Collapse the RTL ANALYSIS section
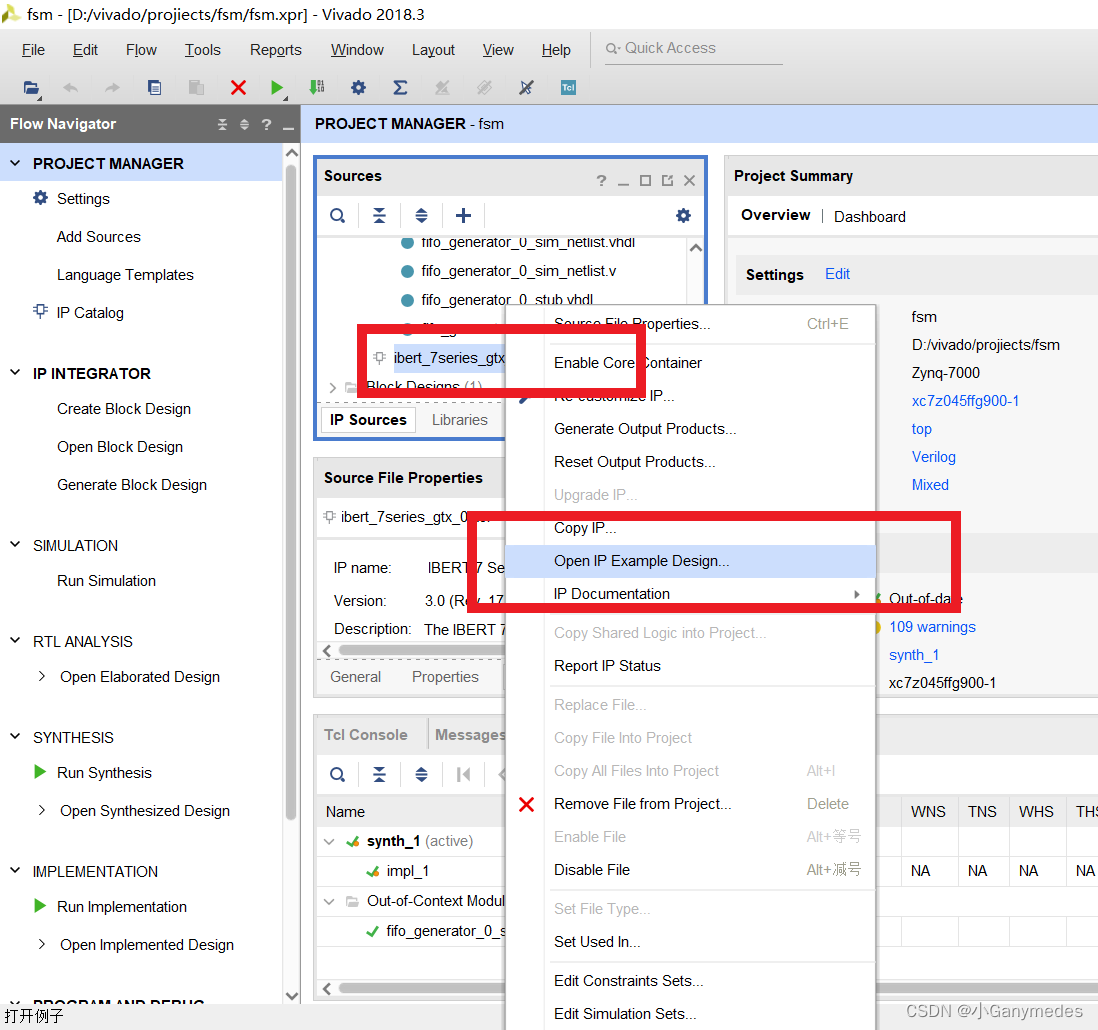This screenshot has height=1030, width=1098. click(x=15, y=641)
